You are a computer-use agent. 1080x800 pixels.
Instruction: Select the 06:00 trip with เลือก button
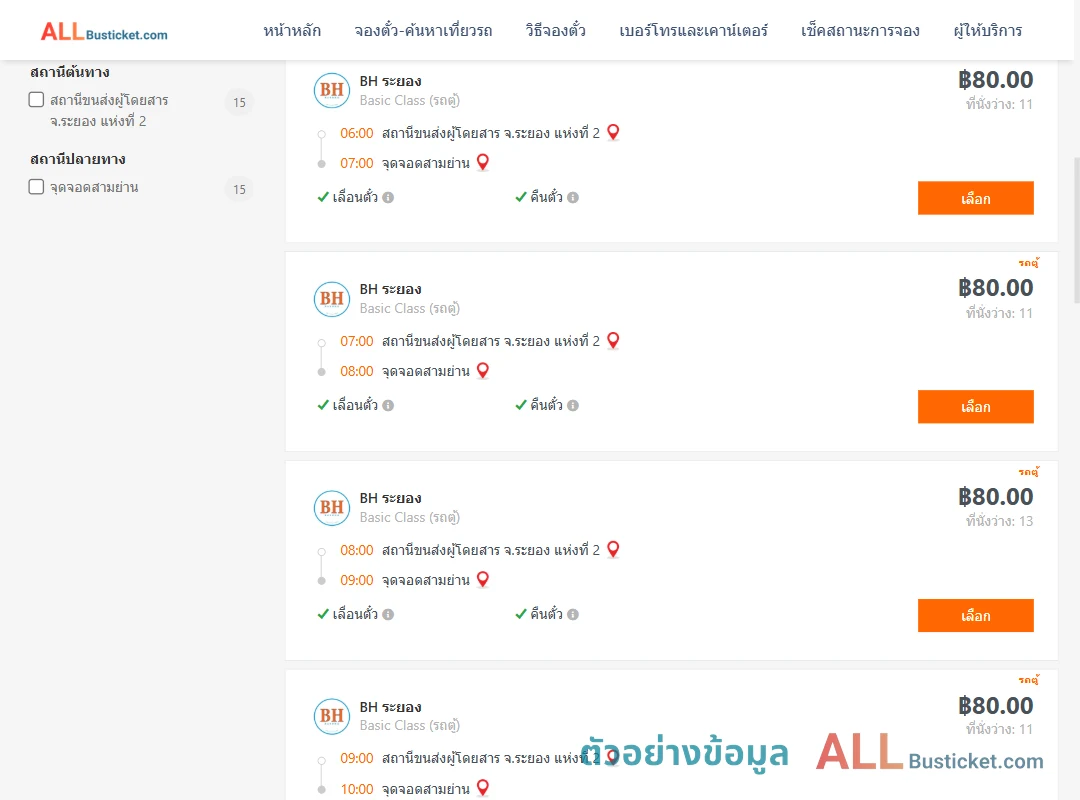pyautogui.click(x=975, y=198)
